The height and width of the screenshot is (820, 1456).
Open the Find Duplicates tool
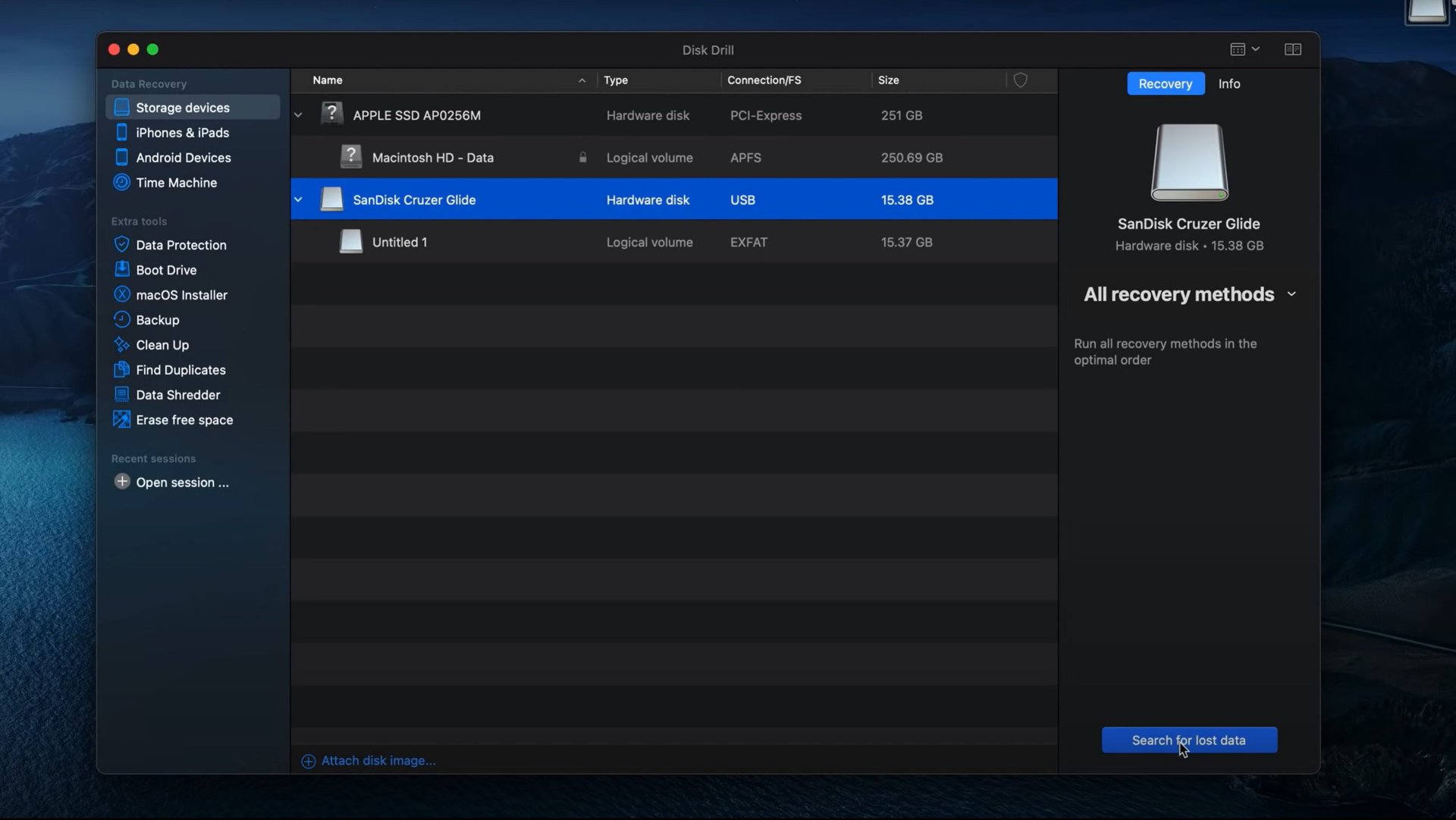pos(181,369)
